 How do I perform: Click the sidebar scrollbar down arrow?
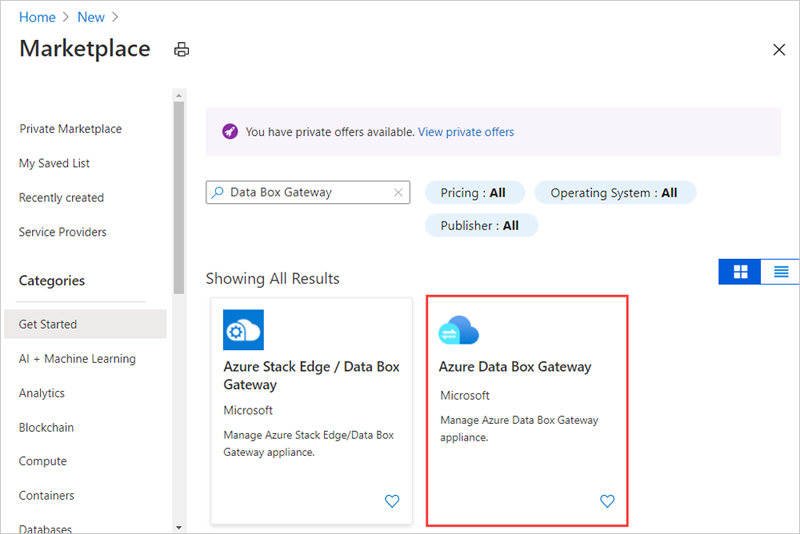coord(178,526)
